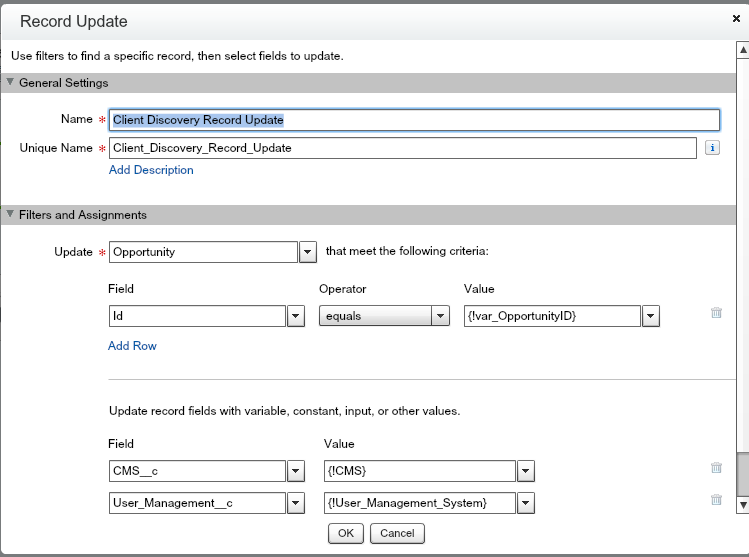Click the Unique Name info icon
749x557 pixels.
click(713, 148)
